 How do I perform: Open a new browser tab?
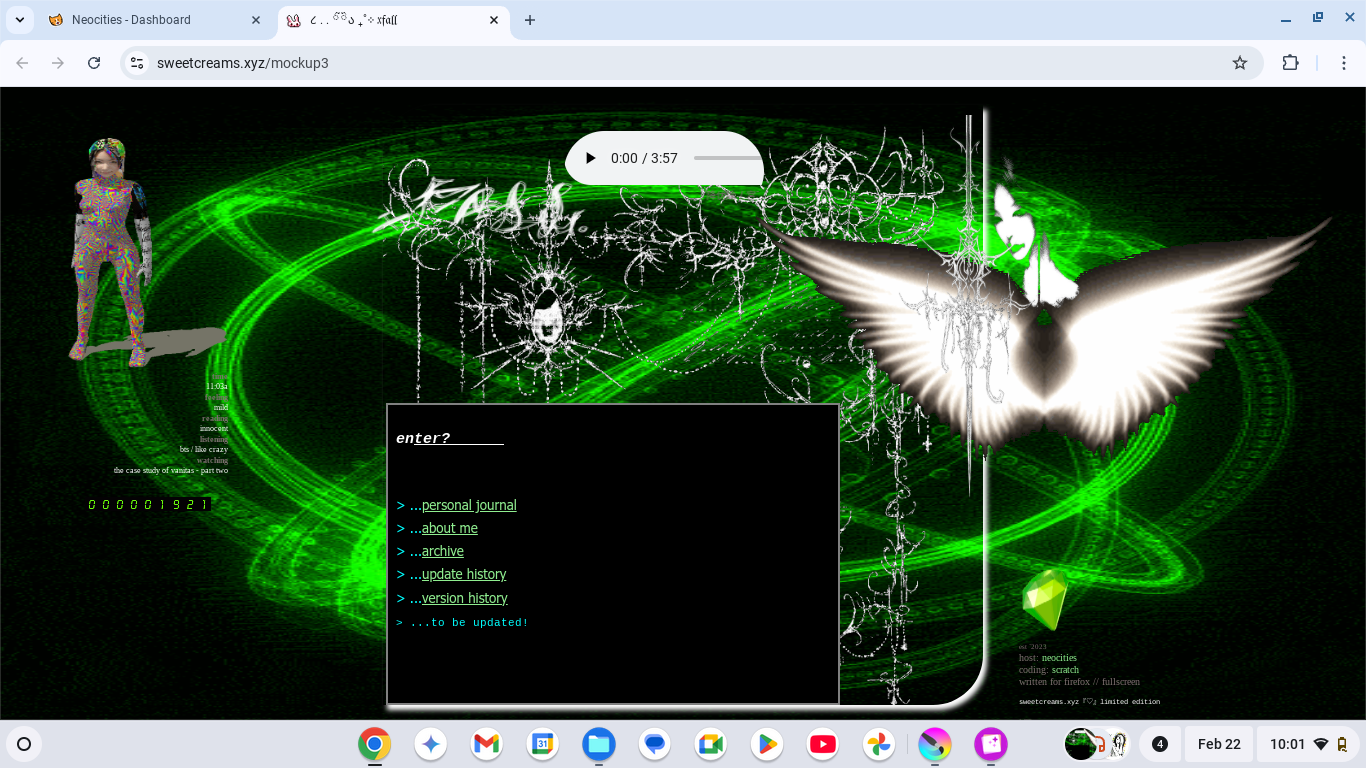coord(530,20)
